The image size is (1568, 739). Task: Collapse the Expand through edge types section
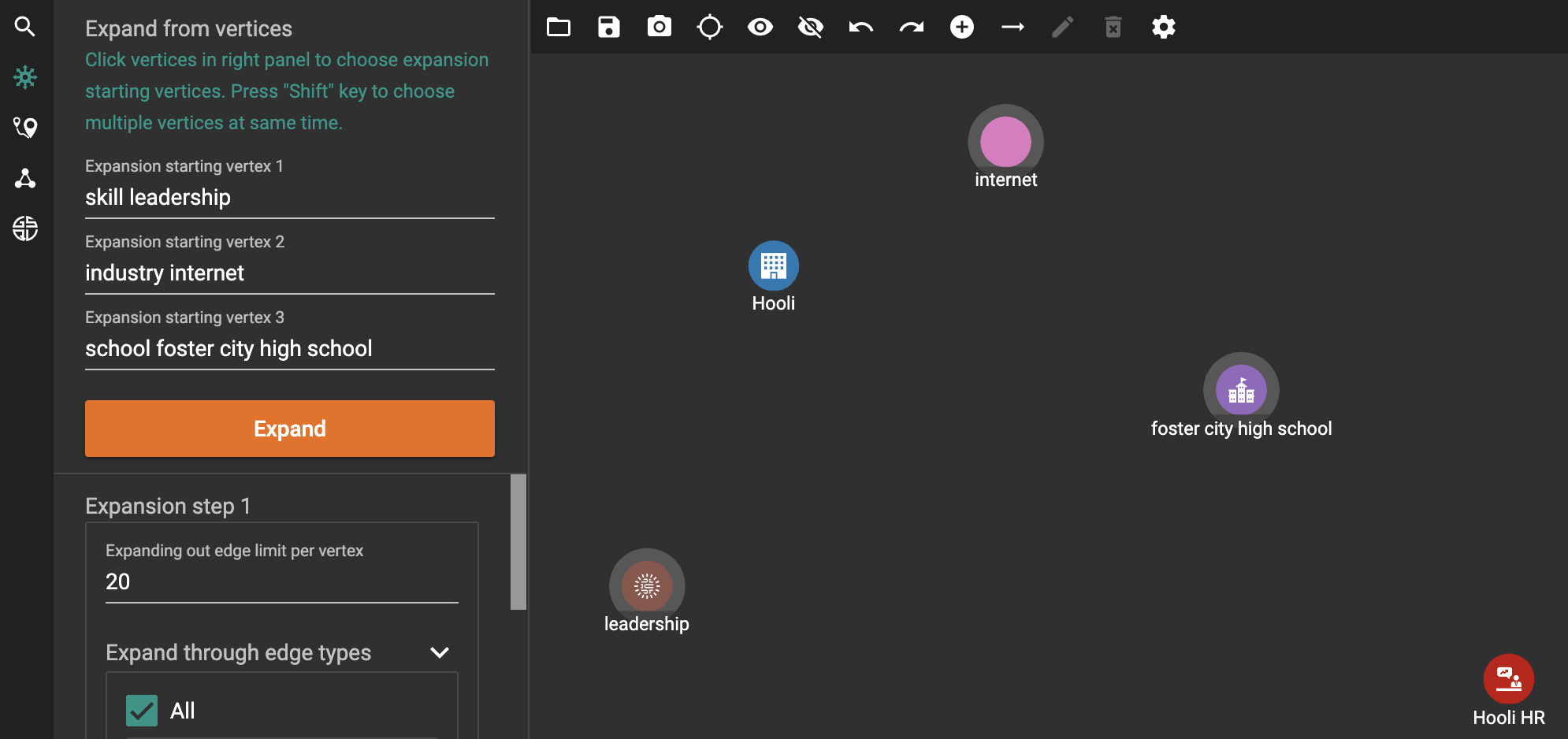click(440, 652)
